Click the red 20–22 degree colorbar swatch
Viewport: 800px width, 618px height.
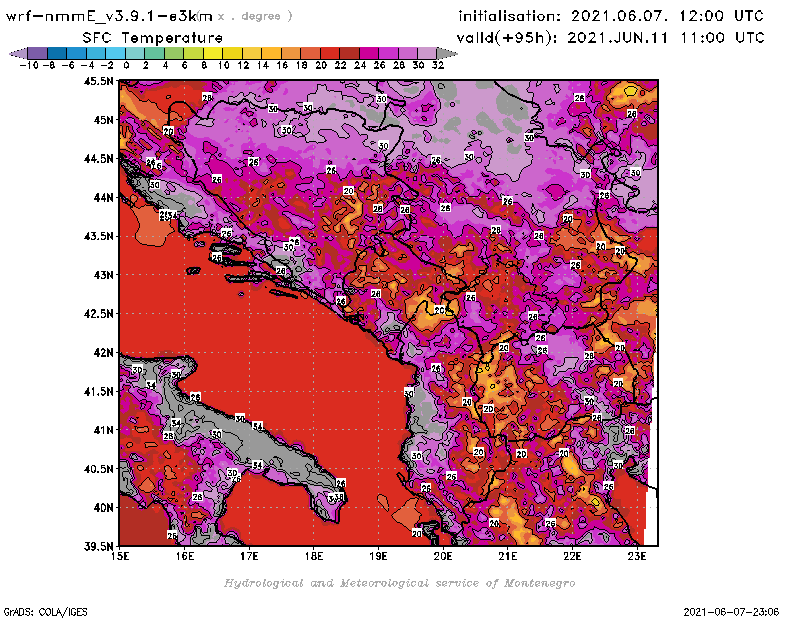coord(329,52)
